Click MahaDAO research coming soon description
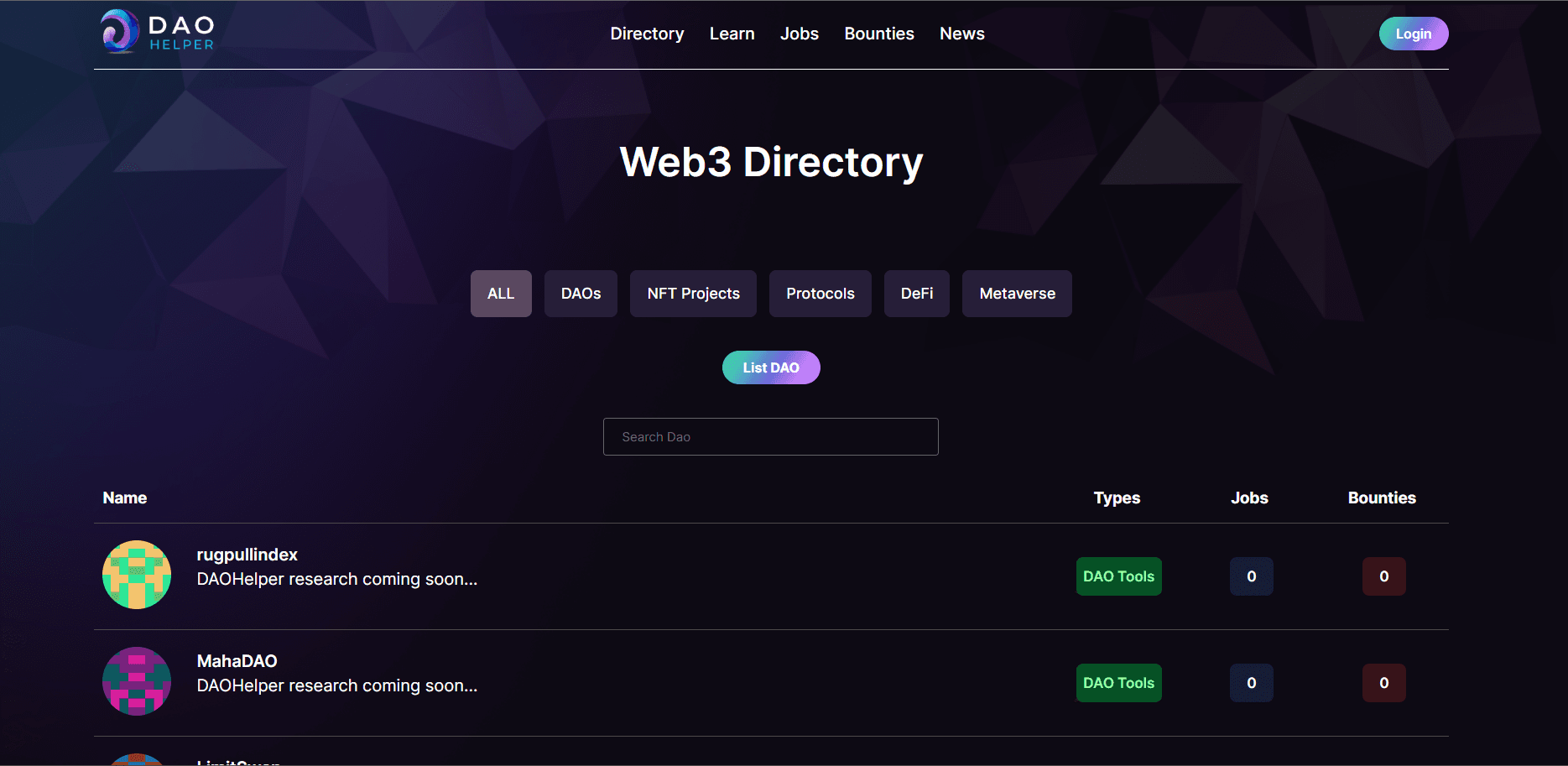Image resolution: width=1568 pixels, height=766 pixels. (x=337, y=685)
